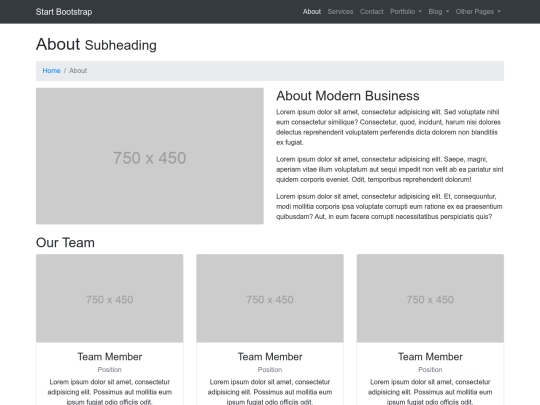
Task: Click the About Subheading page title
Action: [x=96, y=44]
